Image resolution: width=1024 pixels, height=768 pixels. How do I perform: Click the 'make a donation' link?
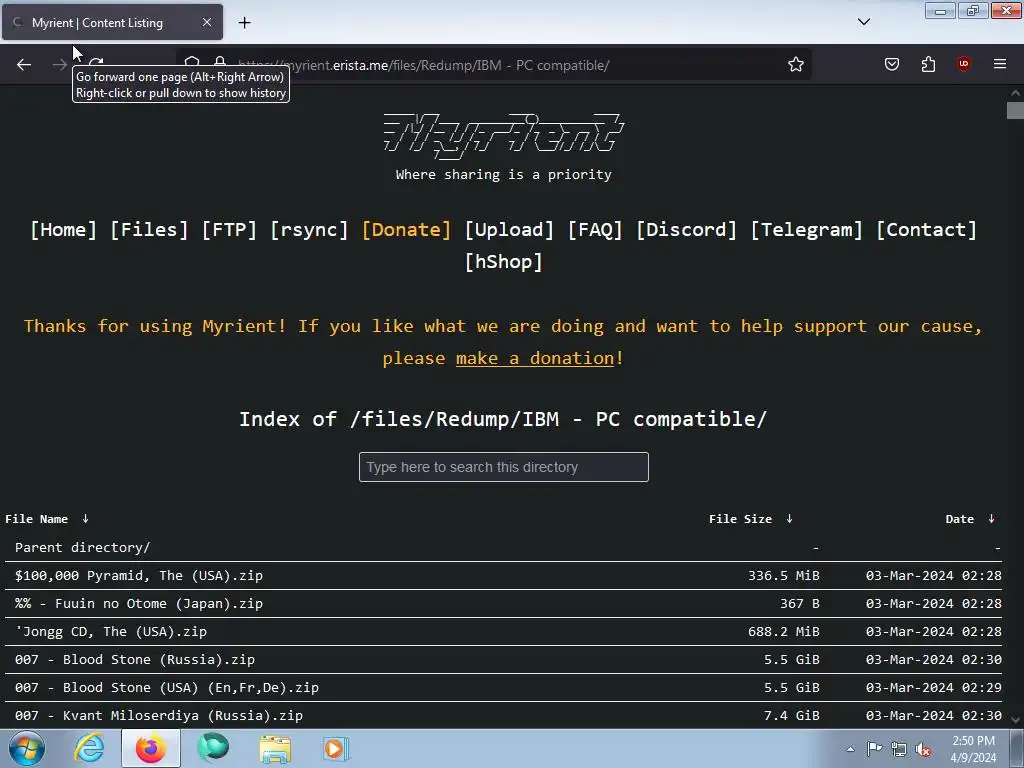[x=535, y=359]
